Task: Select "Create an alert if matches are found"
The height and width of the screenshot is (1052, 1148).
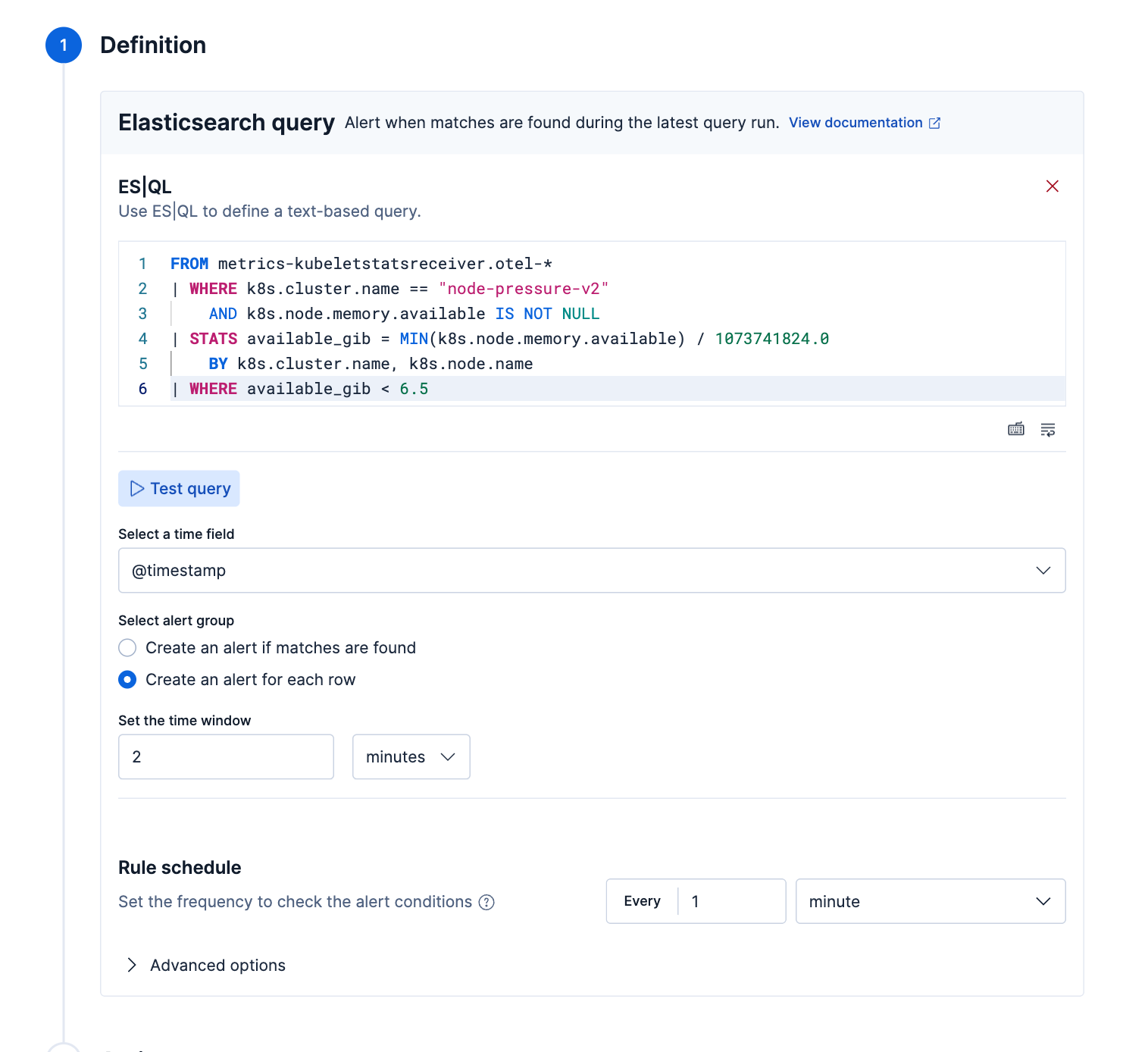Action: pos(267,648)
